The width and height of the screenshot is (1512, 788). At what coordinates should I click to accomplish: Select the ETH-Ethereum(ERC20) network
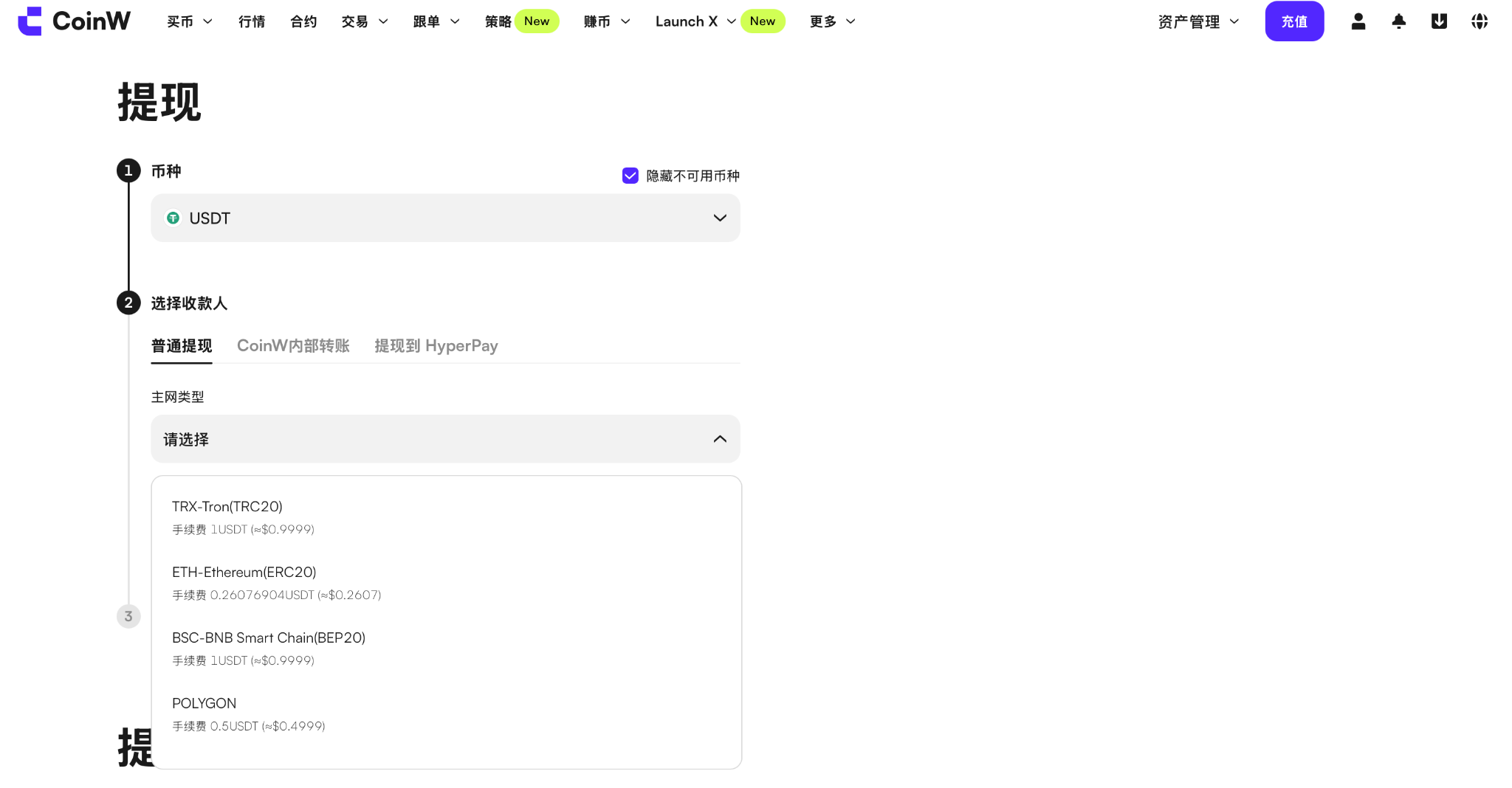[446, 583]
